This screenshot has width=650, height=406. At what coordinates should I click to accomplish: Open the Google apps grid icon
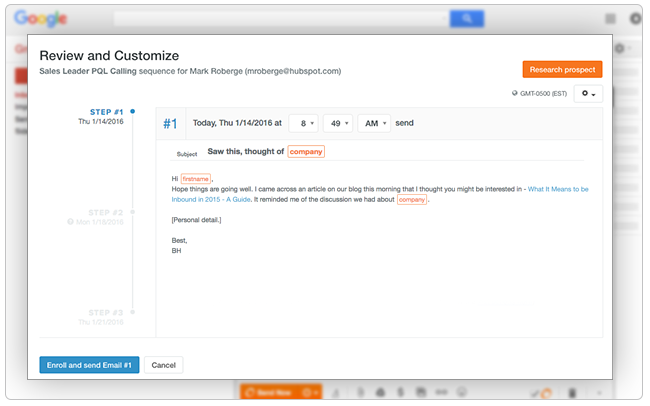coord(611,18)
